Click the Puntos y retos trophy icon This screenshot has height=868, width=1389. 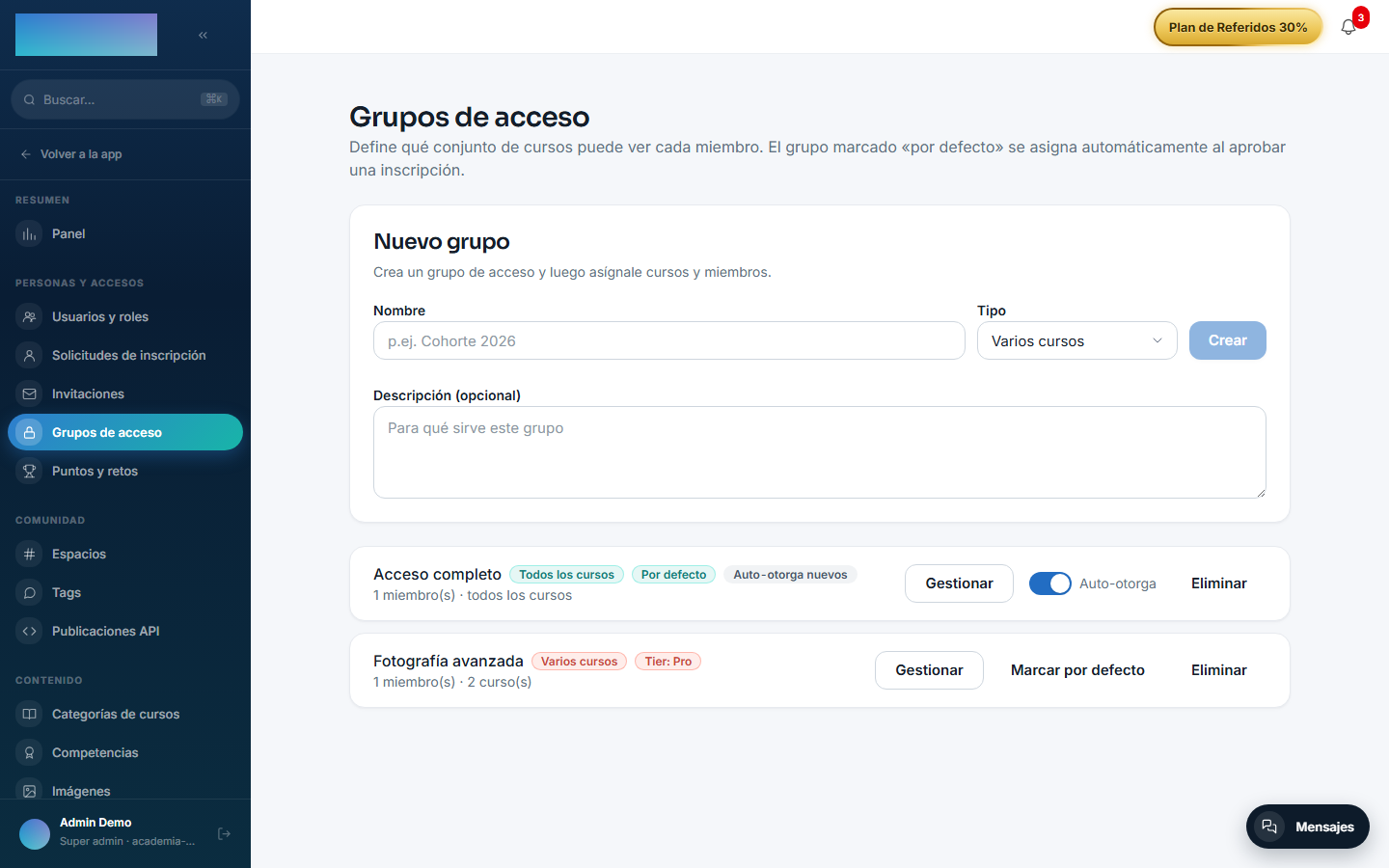[x=30, y=471]
